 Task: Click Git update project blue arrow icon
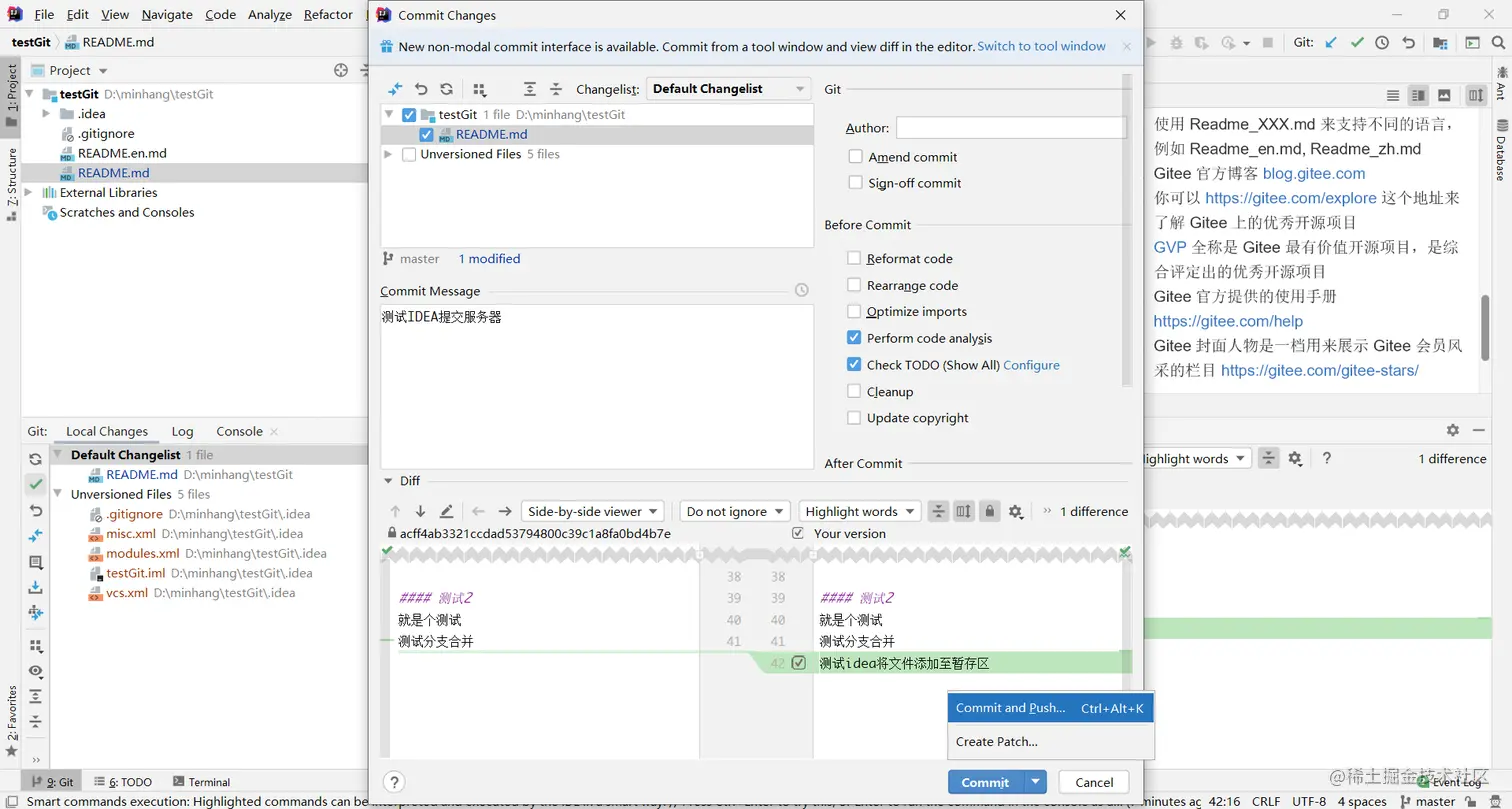(x=1331, y=43)
